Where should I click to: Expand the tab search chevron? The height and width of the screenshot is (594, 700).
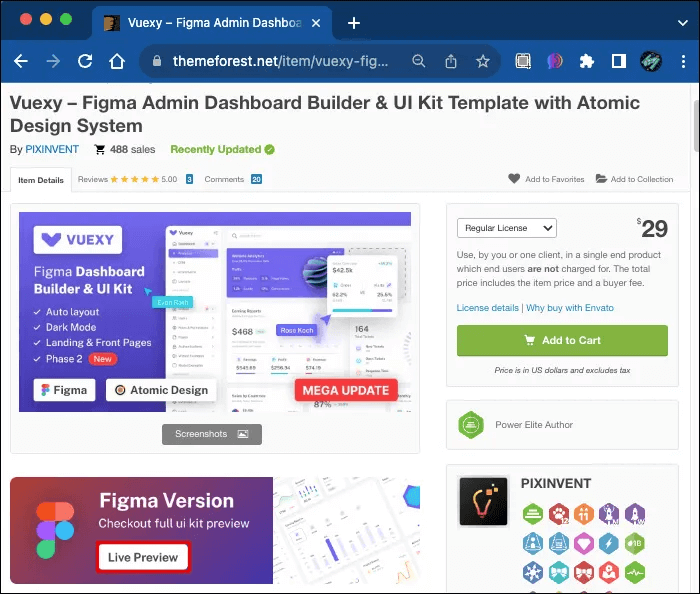pos(683,22)
